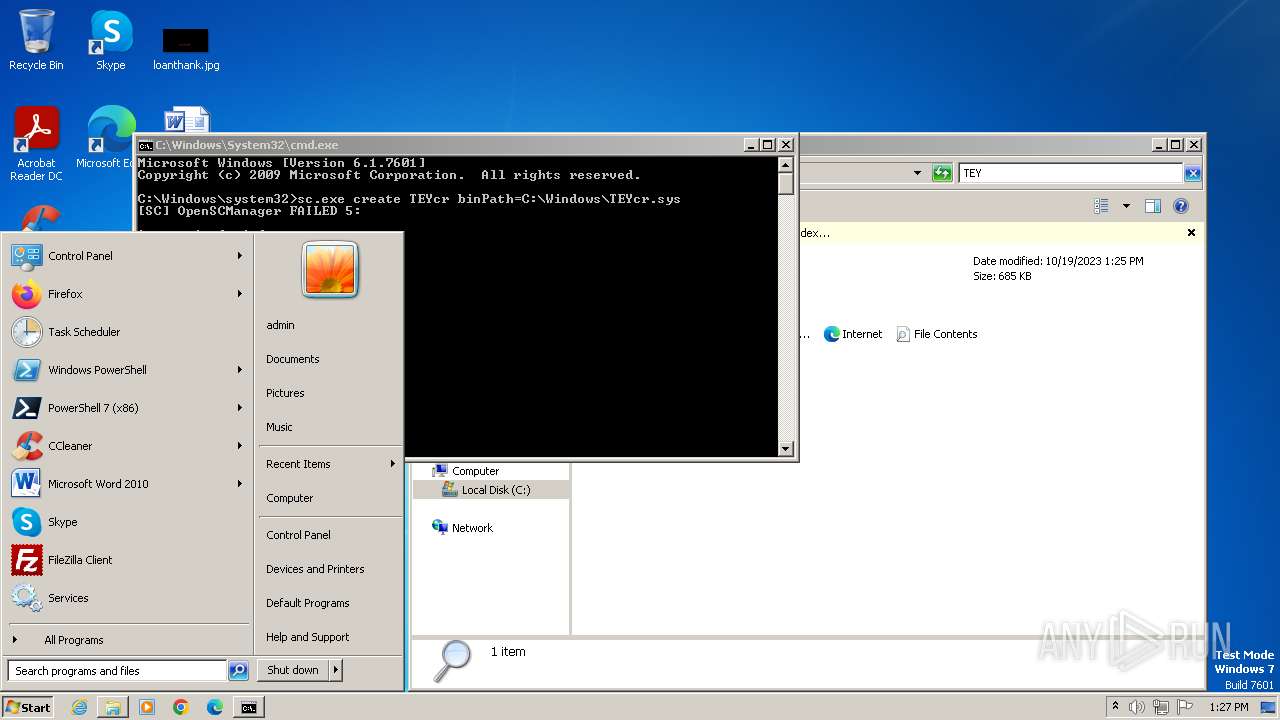1280x720 pixels.
Task: Click the TEY search box in Explorer
Action: 1071,173
